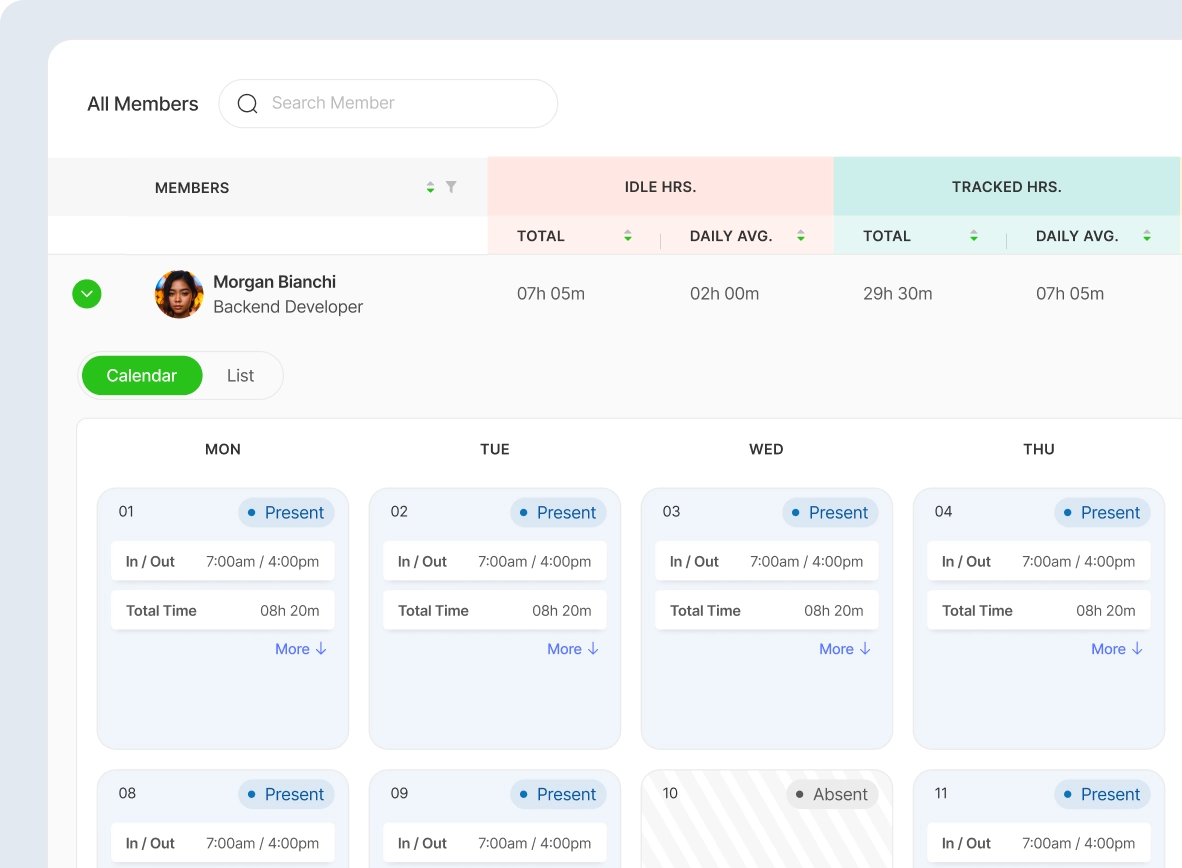Click the Search Member input field
The height and width of the screenshot is (868, 1182).
(x=405, y=103)
